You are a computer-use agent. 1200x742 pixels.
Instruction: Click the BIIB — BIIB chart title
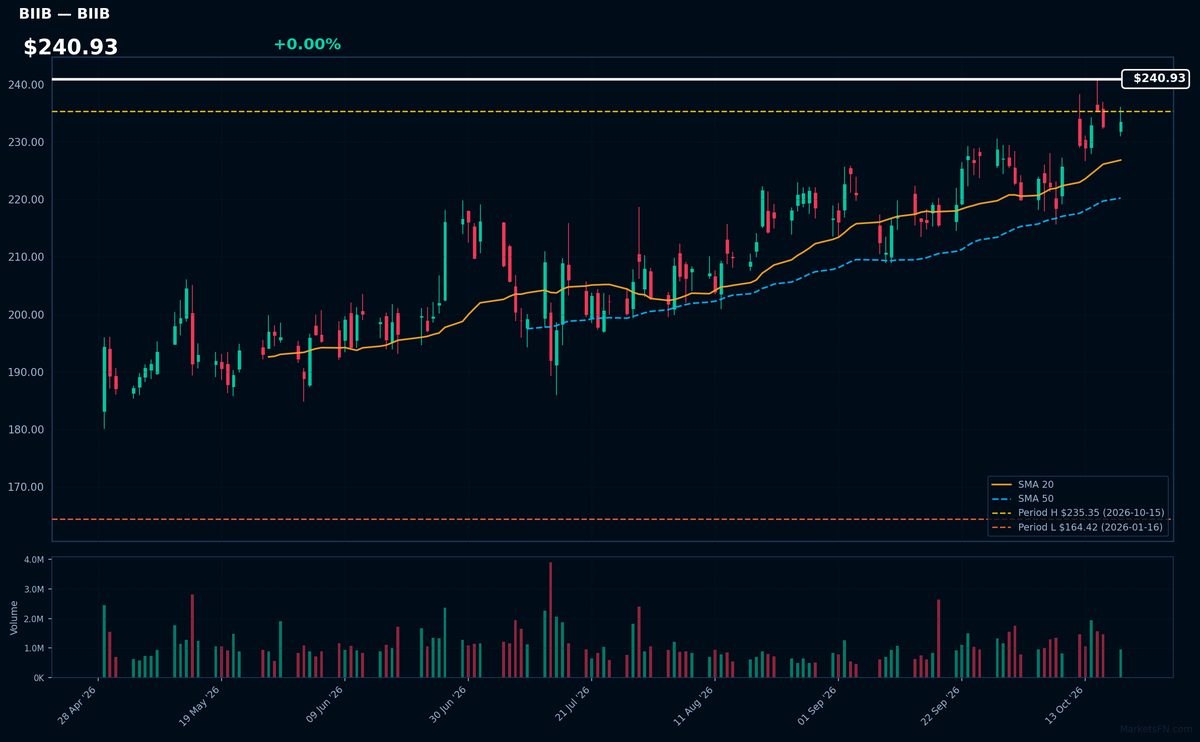[64, 14]
